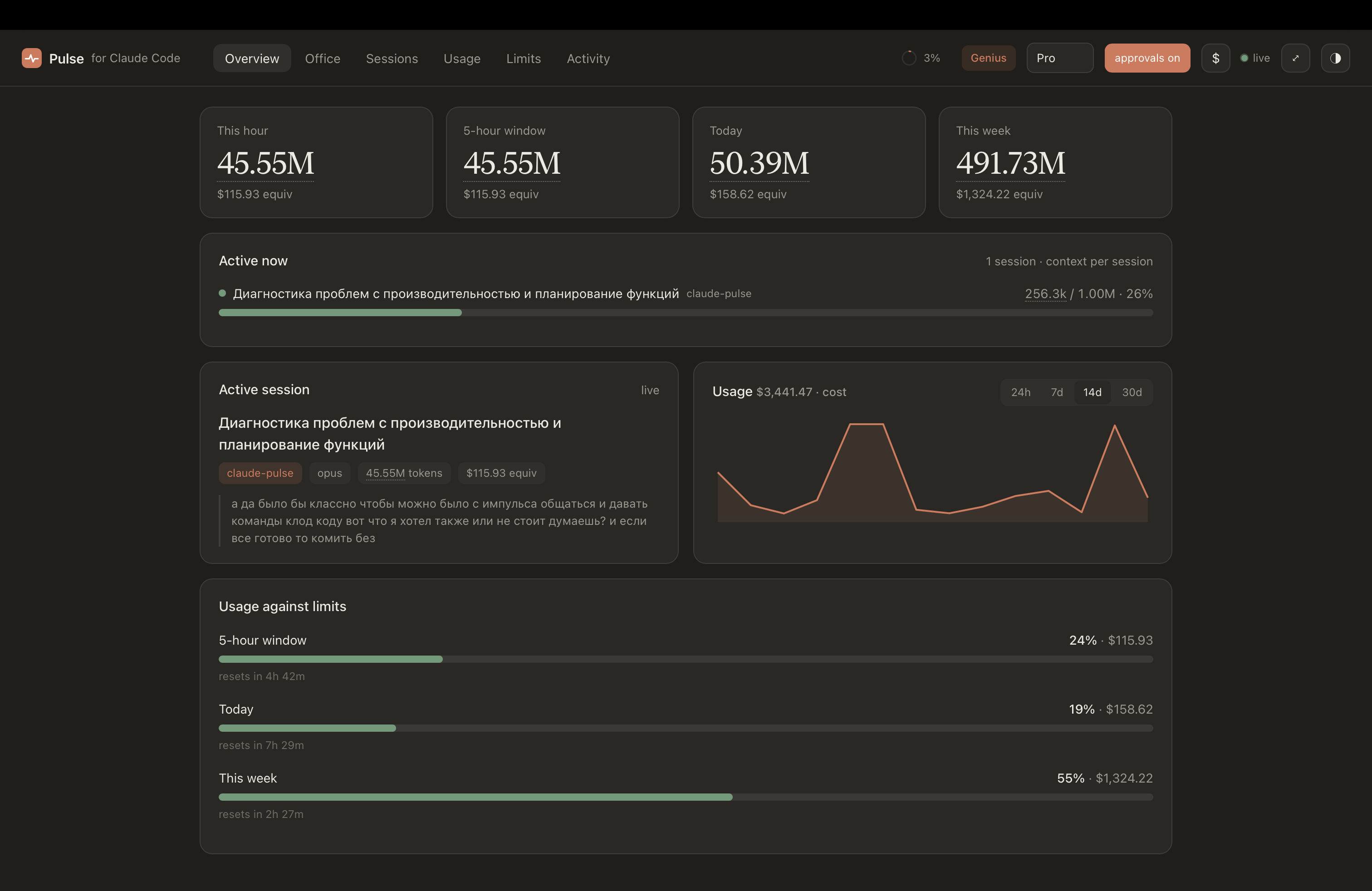Click the quoted Russian message preview
The height and width of the screenshot is (891, 1372).
(439, 521)
